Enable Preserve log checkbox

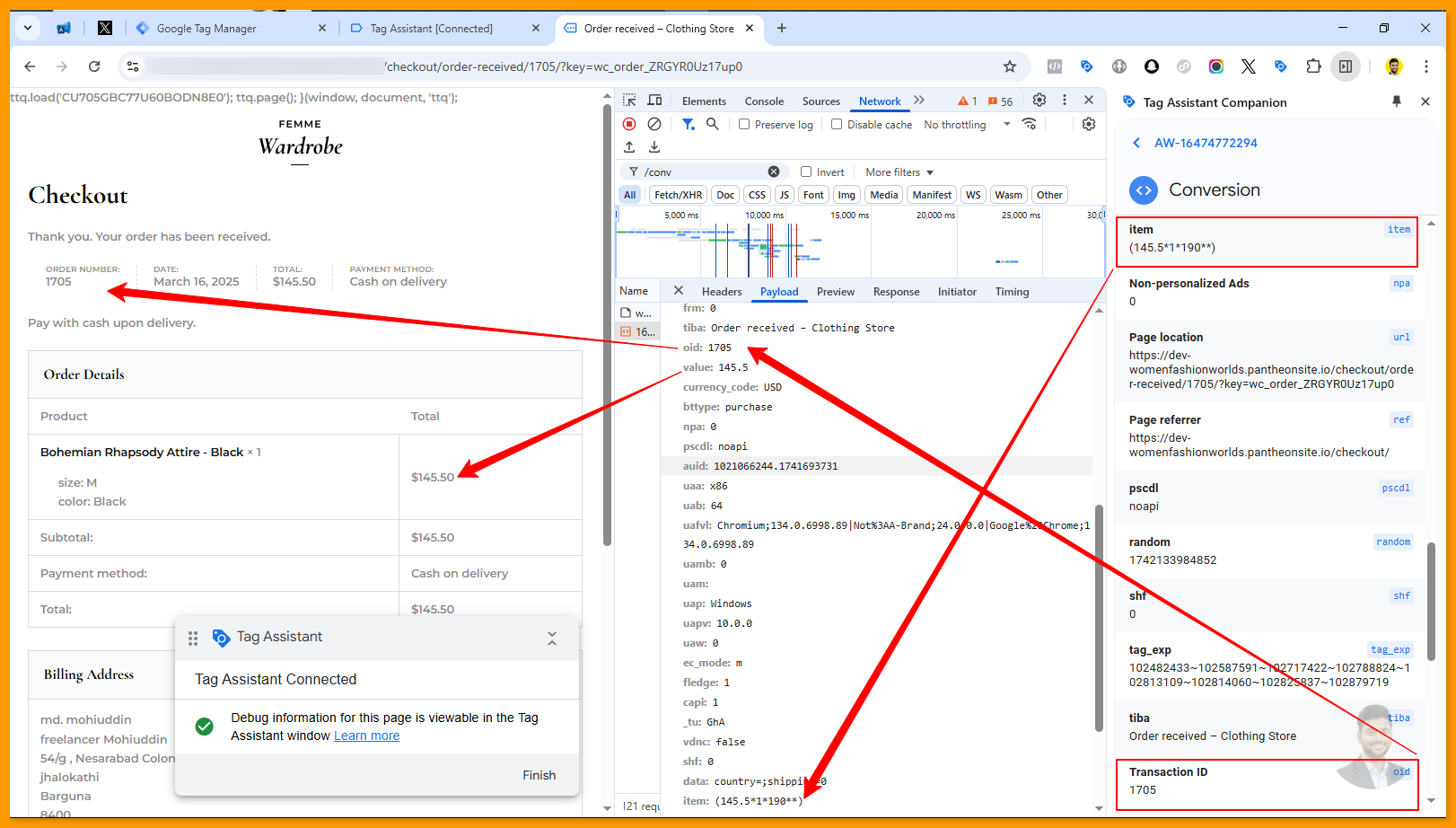[x=744, y=125]
